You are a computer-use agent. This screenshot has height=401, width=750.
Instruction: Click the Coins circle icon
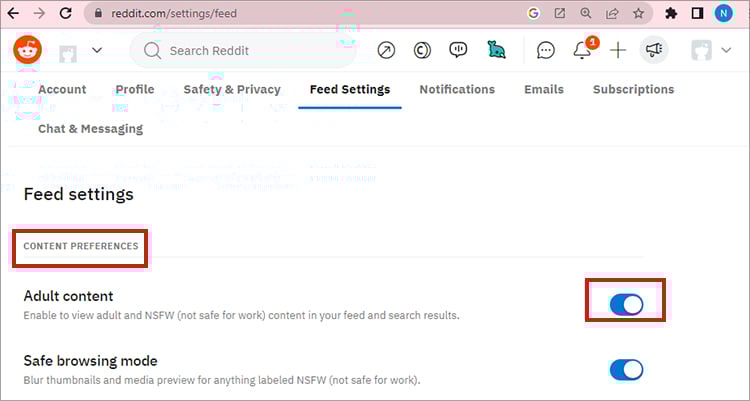pos(422,50)
